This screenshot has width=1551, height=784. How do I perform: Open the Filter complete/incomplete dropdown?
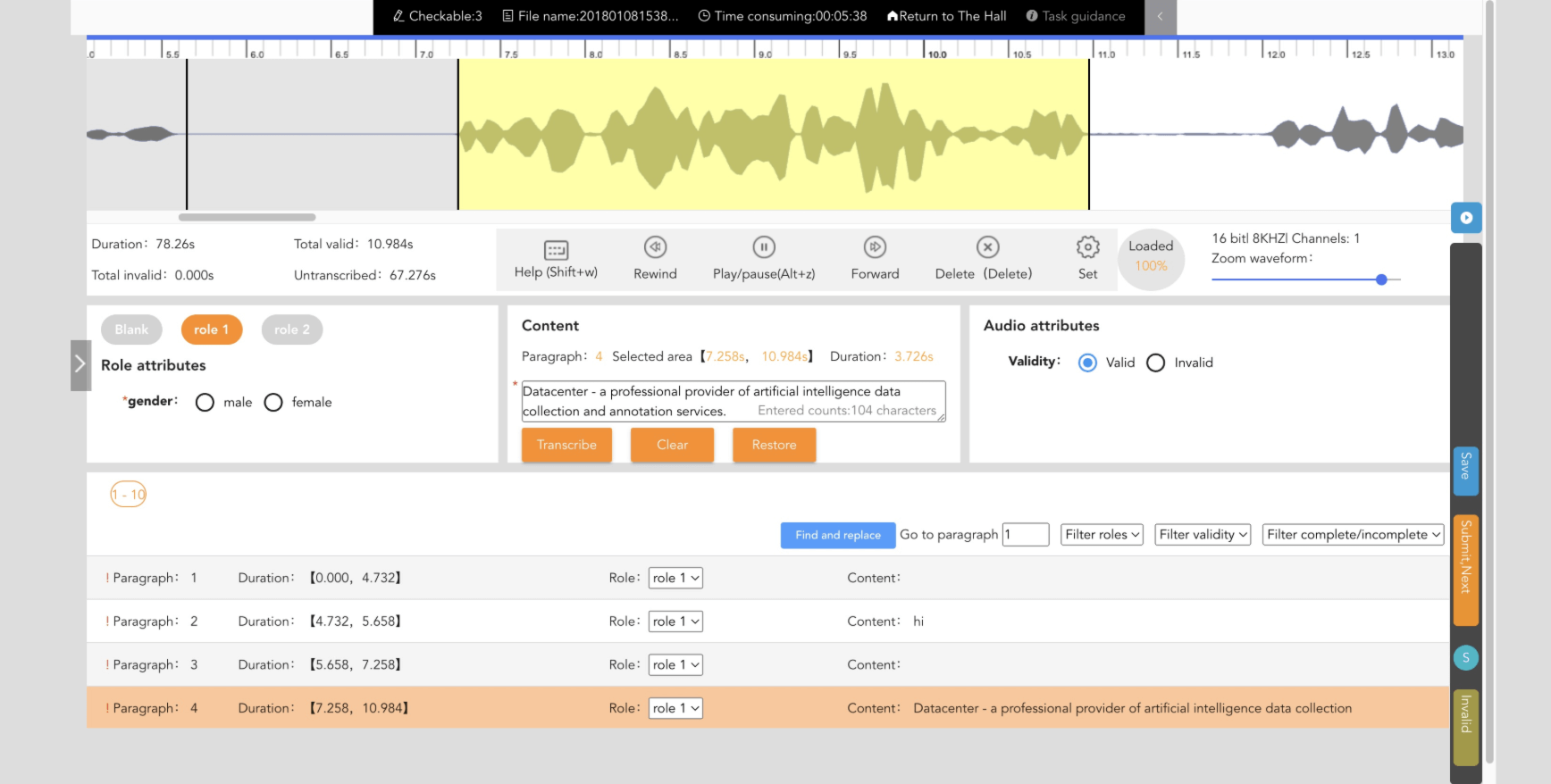pyautogui.click(x=1353, y=535)
